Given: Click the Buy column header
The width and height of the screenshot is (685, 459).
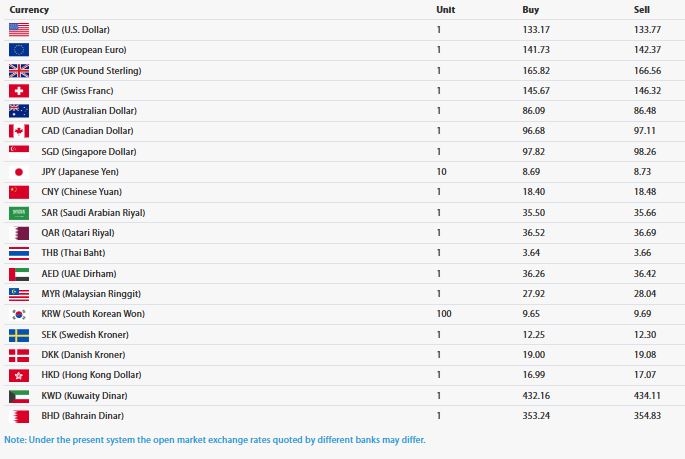Looking at the screenshot, I should click(x=530, y=10).
